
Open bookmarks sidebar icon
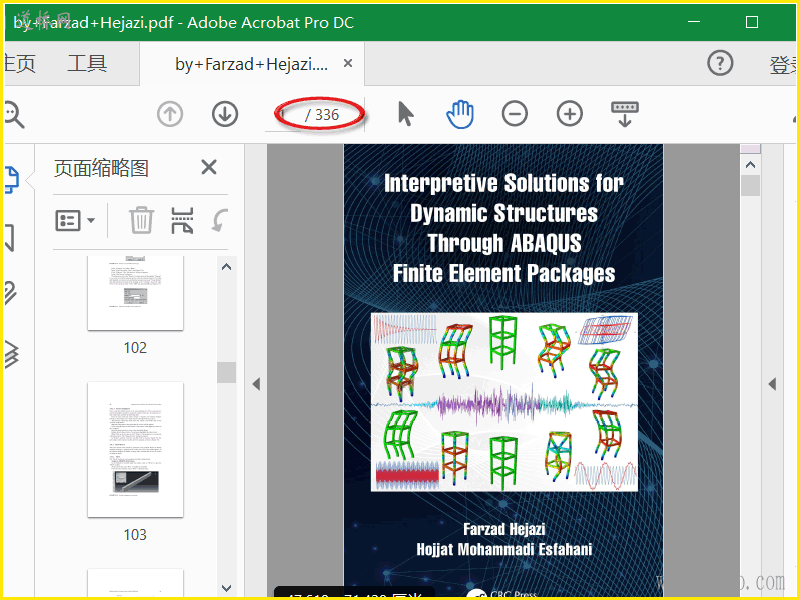(x=10, y=238)
